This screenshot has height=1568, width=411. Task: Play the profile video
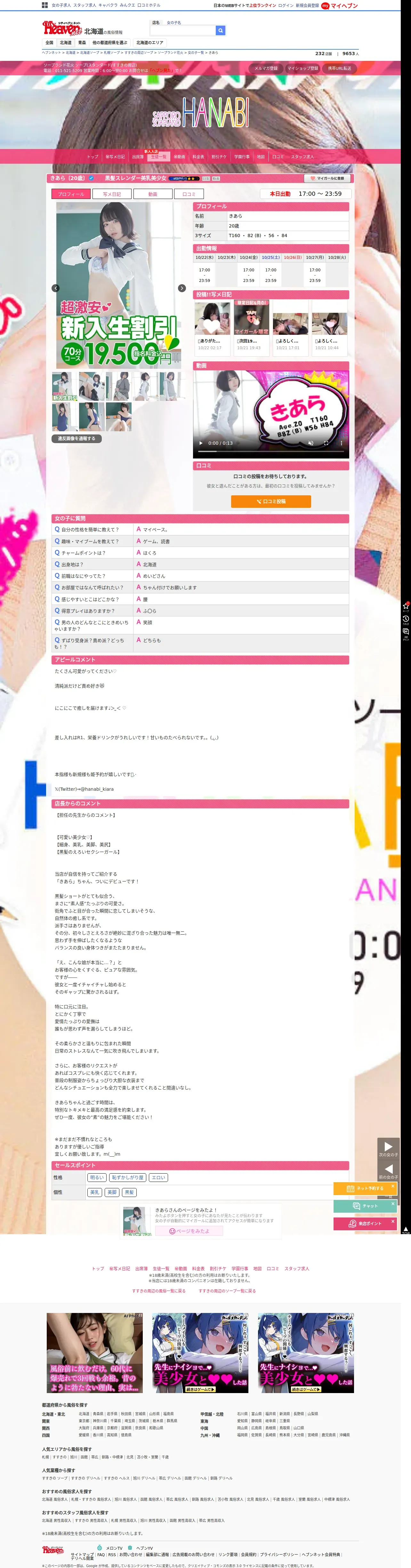pos(201,443)
